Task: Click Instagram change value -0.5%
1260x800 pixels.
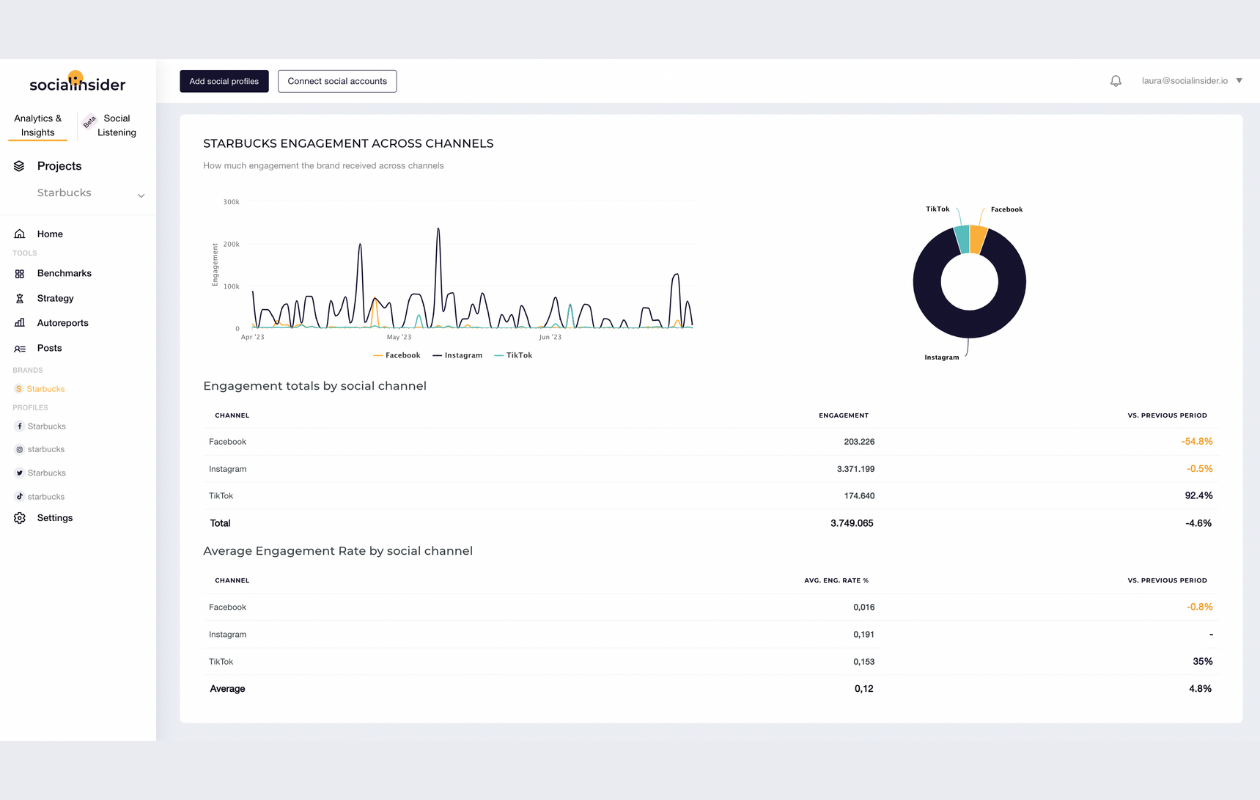Action: coord(1199,469)
